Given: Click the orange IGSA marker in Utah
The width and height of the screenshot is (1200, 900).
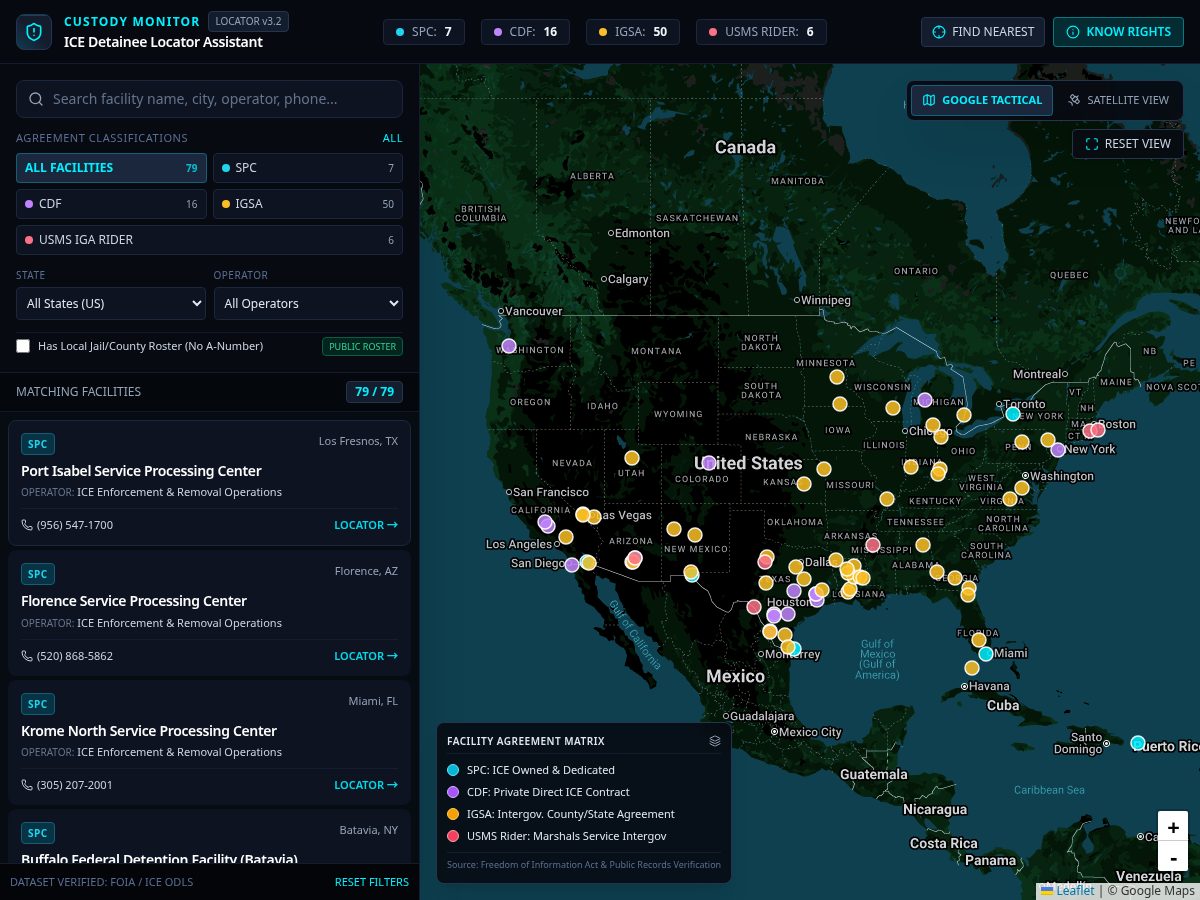Looking at the screenshot, I should tap(632, 458).
